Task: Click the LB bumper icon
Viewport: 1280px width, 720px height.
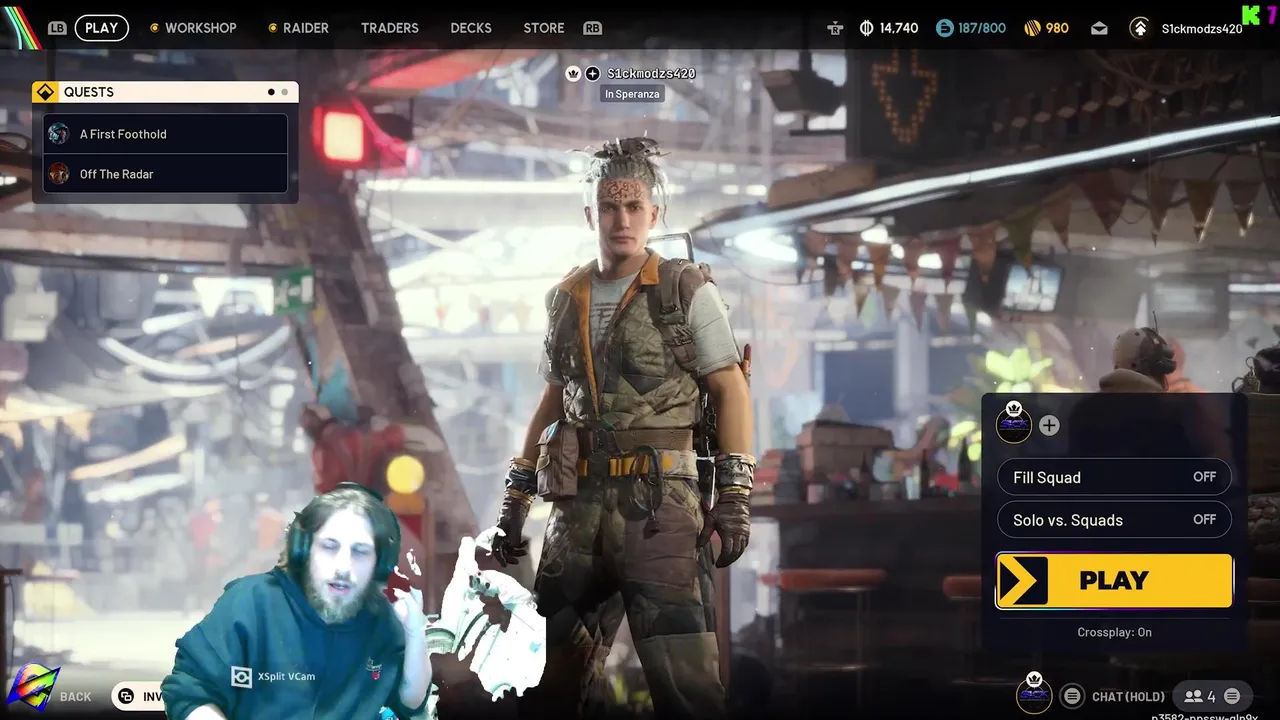Action: point(57,28)
